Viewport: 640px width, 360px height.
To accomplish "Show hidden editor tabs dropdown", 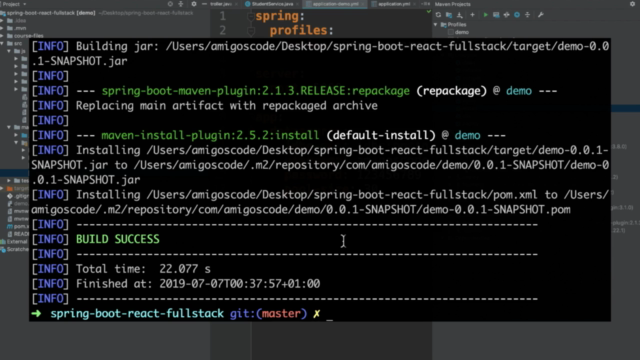I will [425, 4].
